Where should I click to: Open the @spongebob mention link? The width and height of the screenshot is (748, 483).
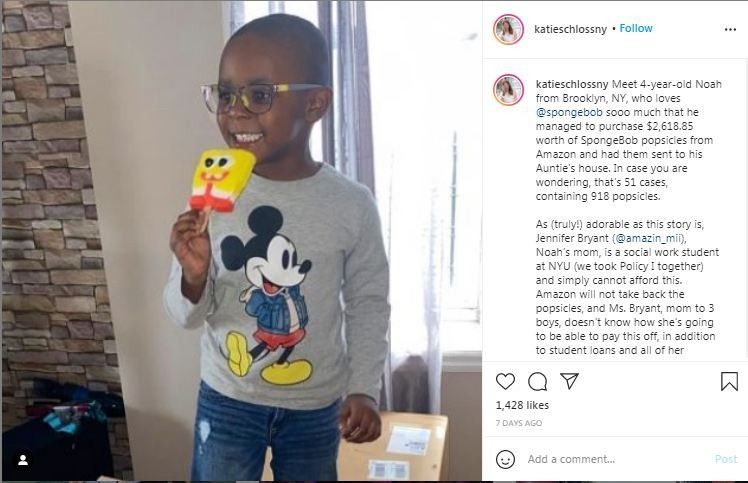coord(569,113)
